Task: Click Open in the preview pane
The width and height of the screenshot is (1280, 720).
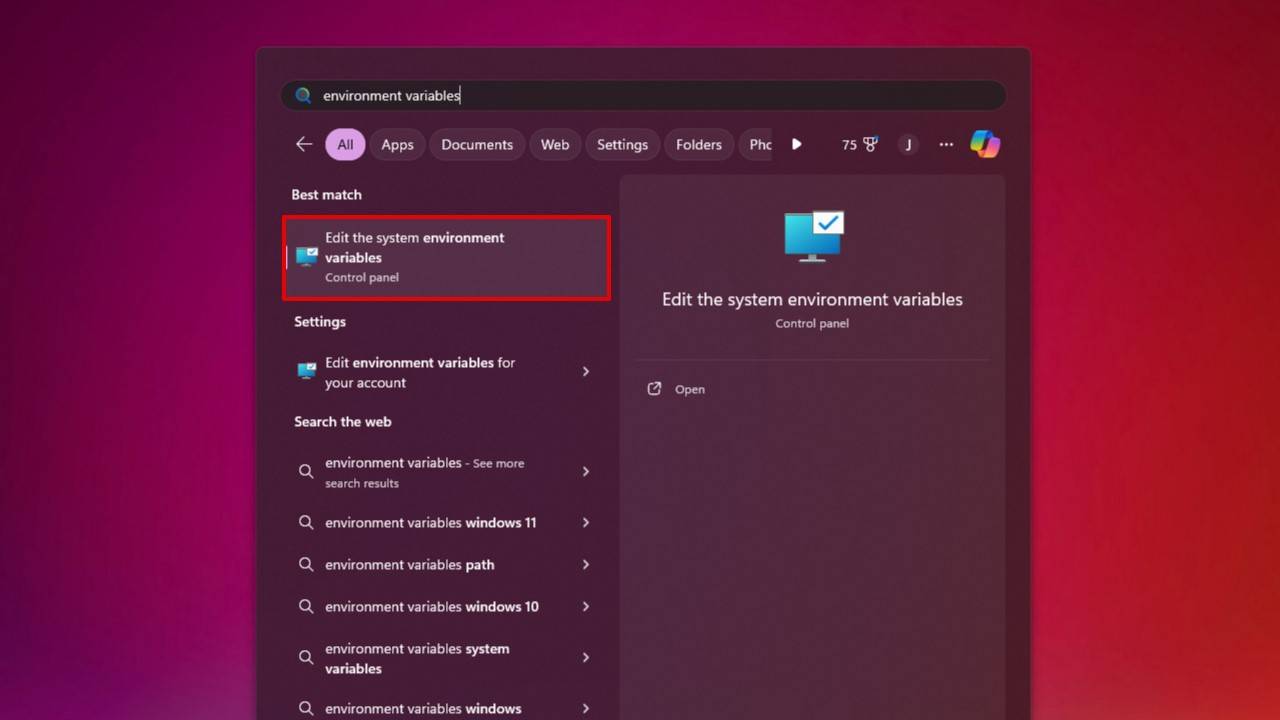Action: click(x=689, y=389)
